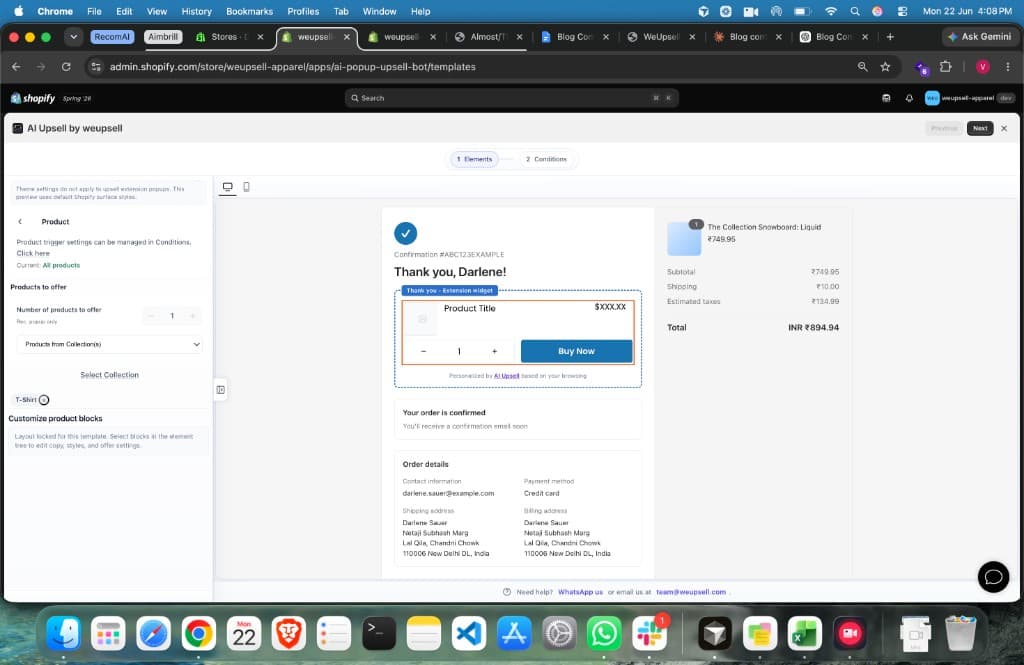The width and height of the screenshot is (1024, 665).
Task: Open the Aimbrill tab group
Action: click(x=163, y=37)
